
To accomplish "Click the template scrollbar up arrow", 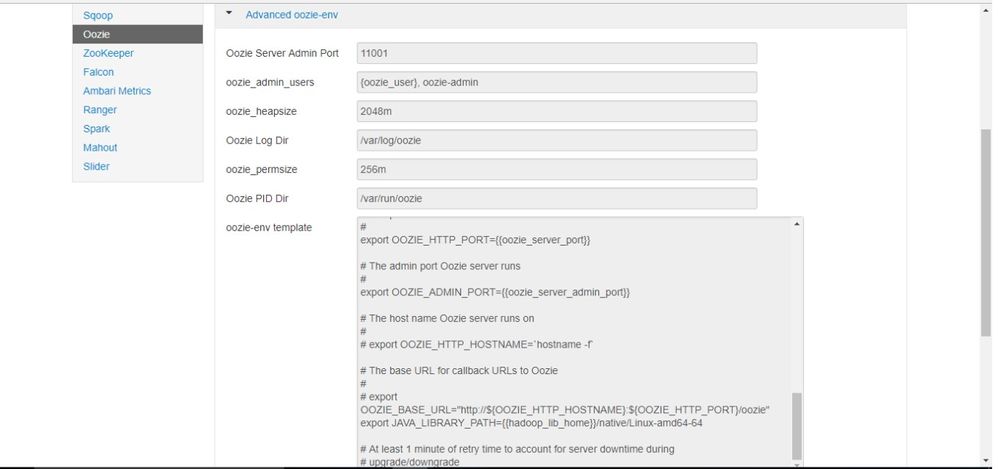I will click(797, 224).
